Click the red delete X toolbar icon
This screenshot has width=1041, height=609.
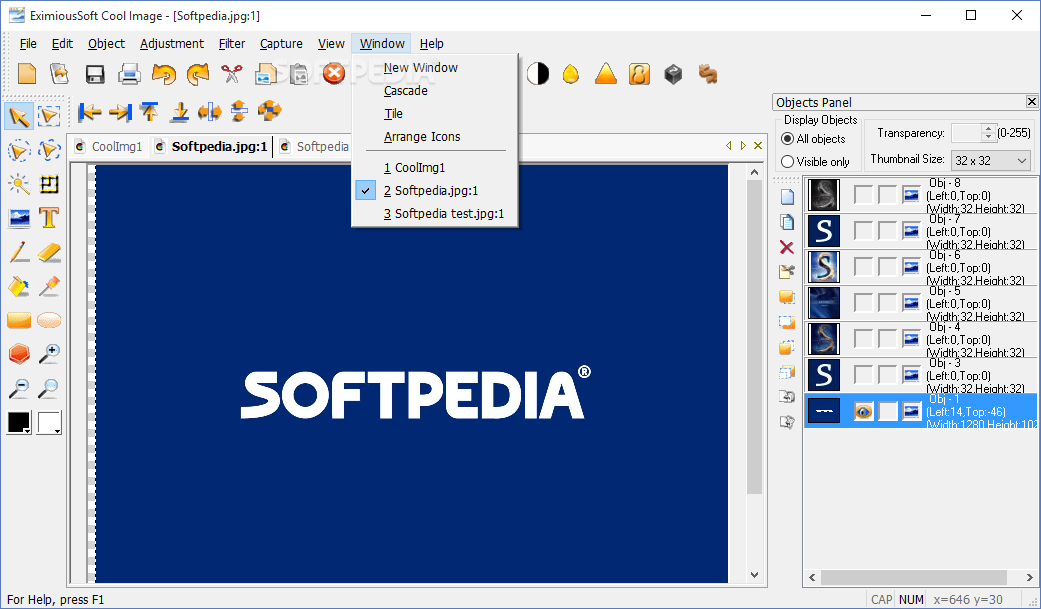point(334,74)
